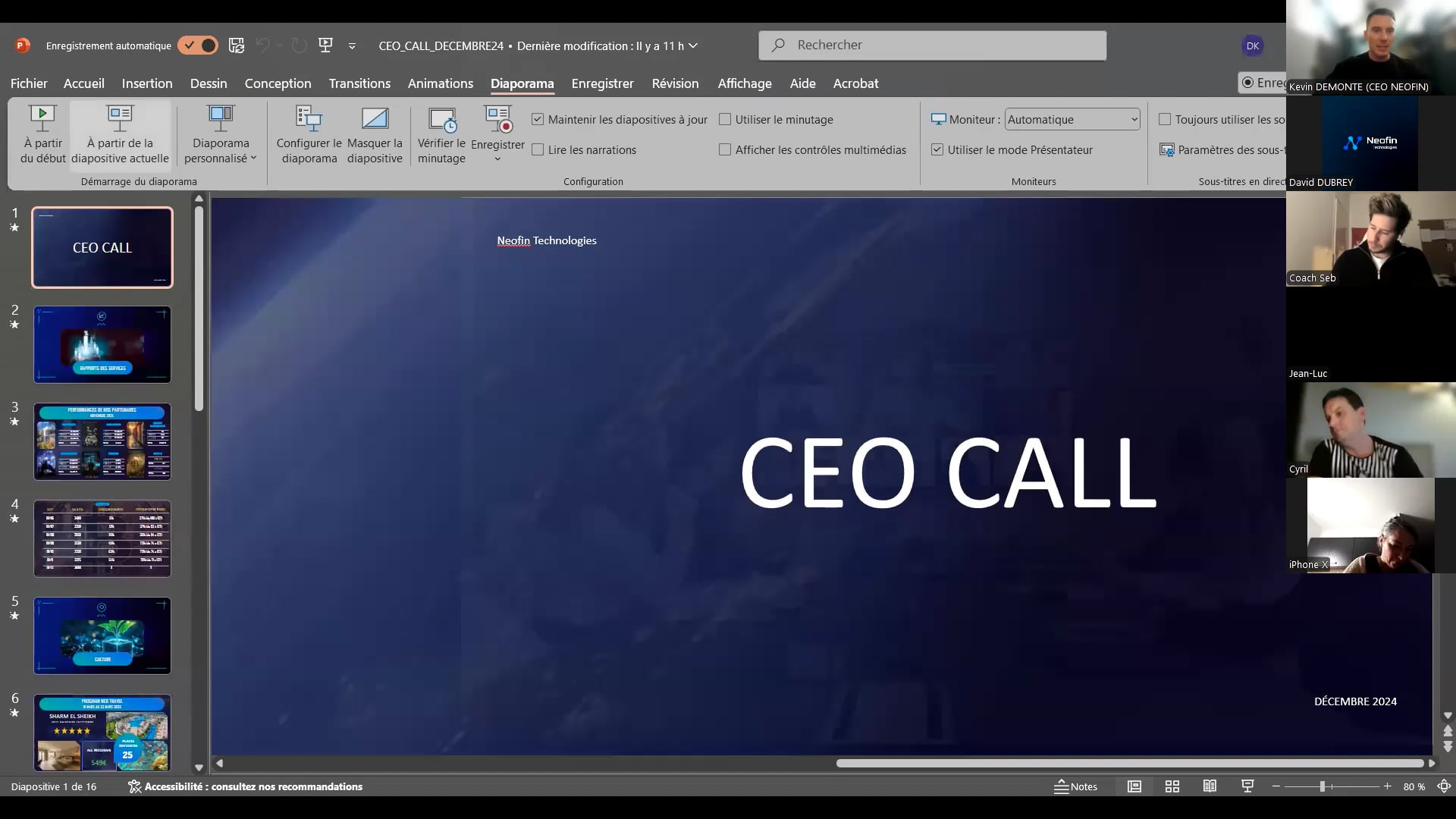Switch to Normal view icon
The image size is (1456, 819).
coord(1134,786)
